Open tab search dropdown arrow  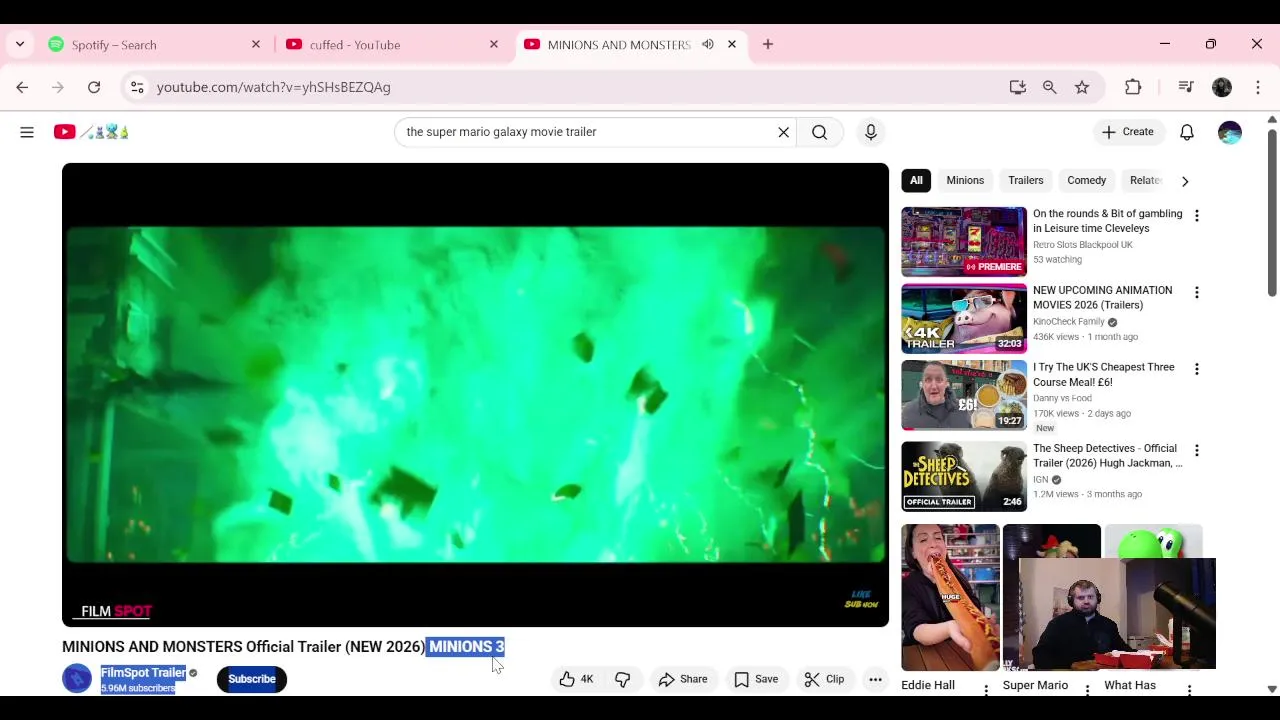click(x=20, y=44)
